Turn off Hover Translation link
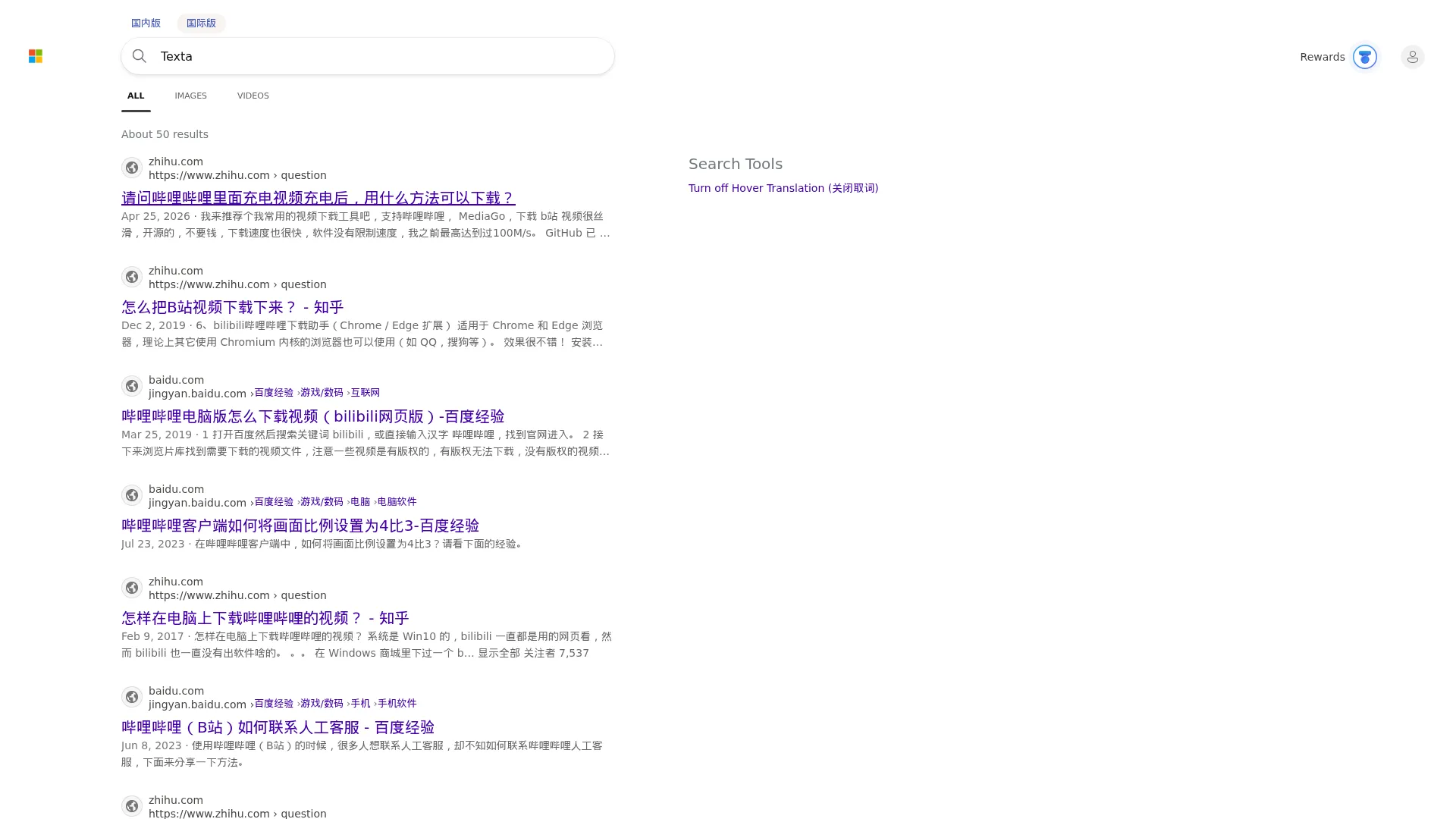Image resolution: width=1456 pixels, height=819 pixels. coord(783,188)
